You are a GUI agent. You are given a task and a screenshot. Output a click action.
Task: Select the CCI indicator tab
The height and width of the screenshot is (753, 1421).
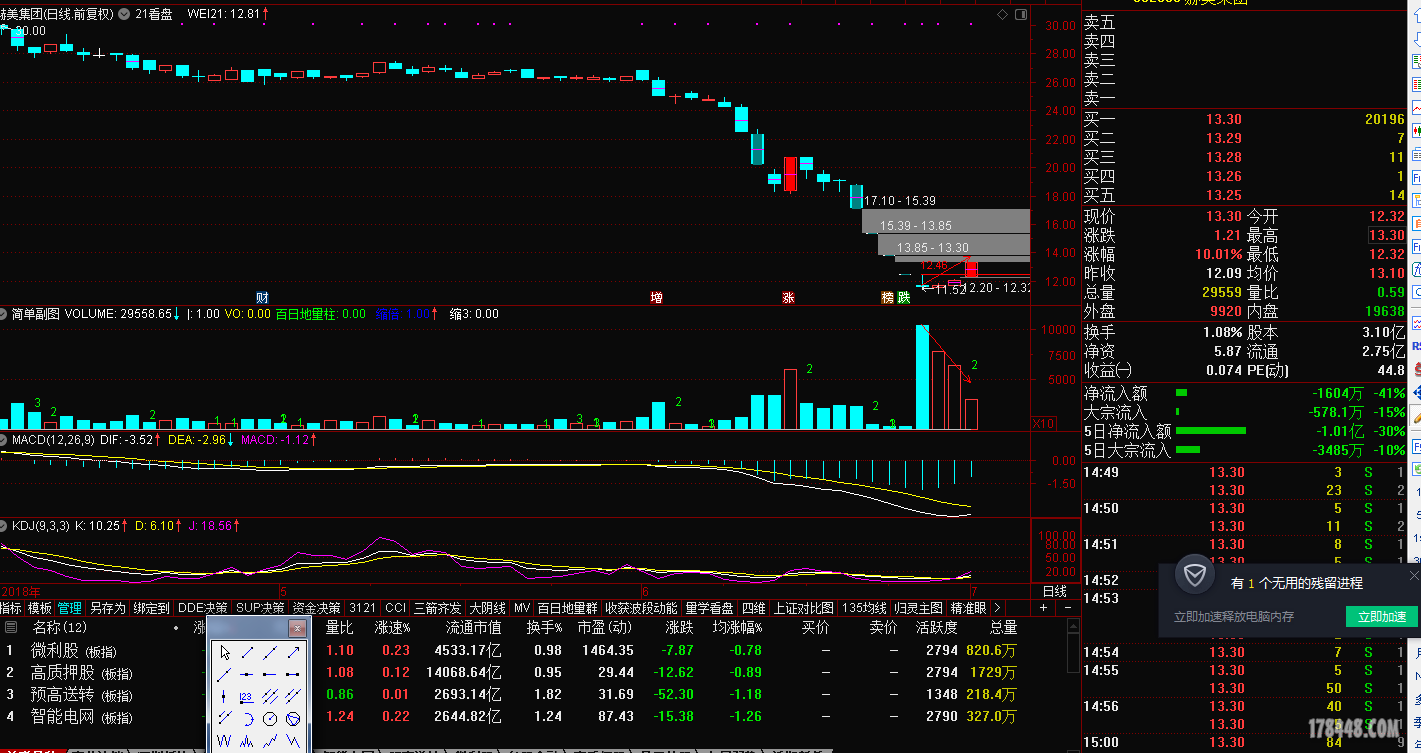coord(396,607)
